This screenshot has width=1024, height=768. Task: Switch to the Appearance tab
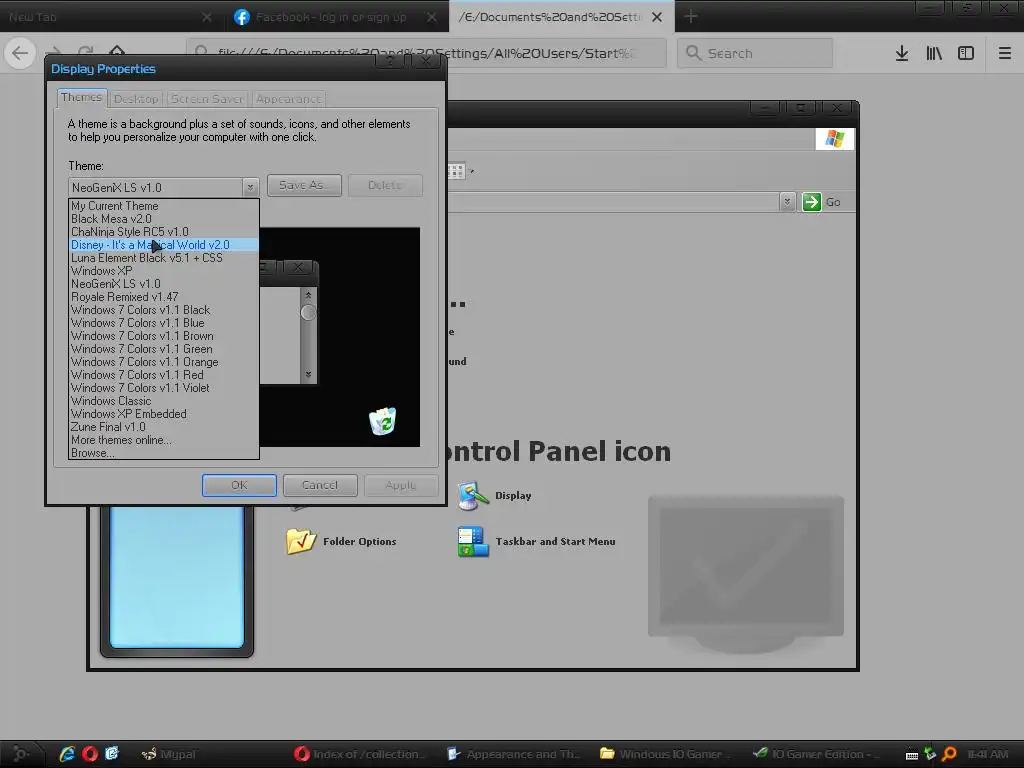click(289, 99)
